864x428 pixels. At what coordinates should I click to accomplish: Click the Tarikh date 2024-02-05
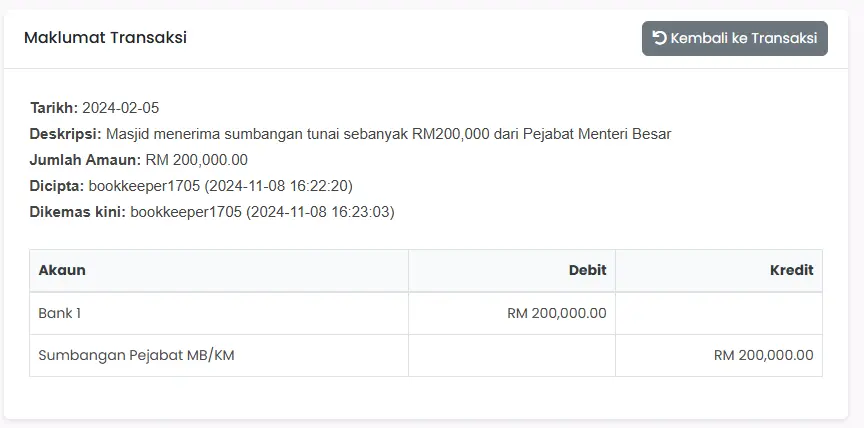[x=121, y=108]
